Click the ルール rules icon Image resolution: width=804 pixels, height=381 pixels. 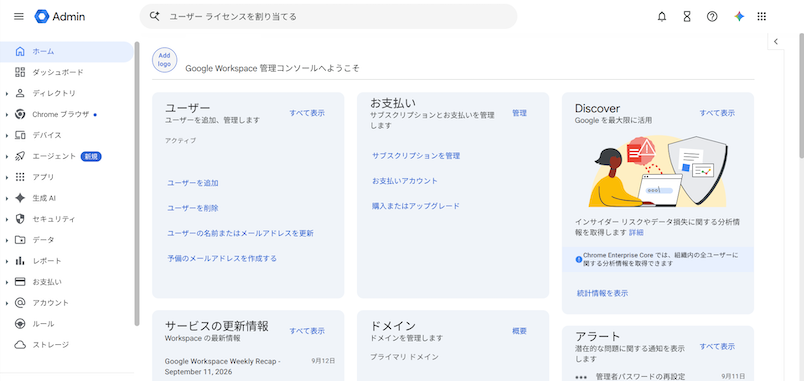click(x=20, y=324)
